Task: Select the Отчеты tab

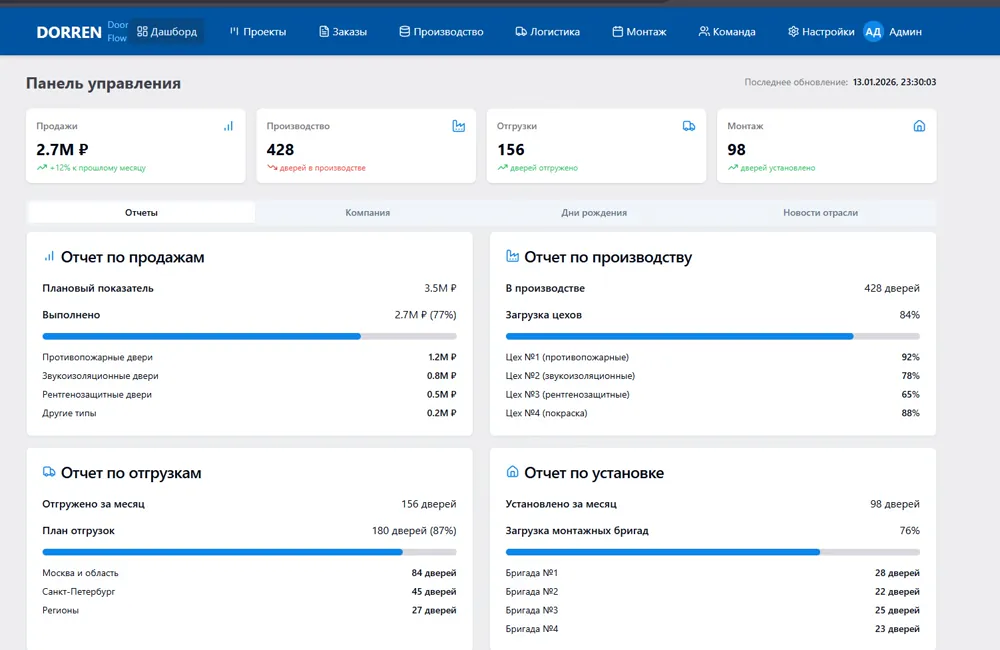Action: tap(142, 212)
